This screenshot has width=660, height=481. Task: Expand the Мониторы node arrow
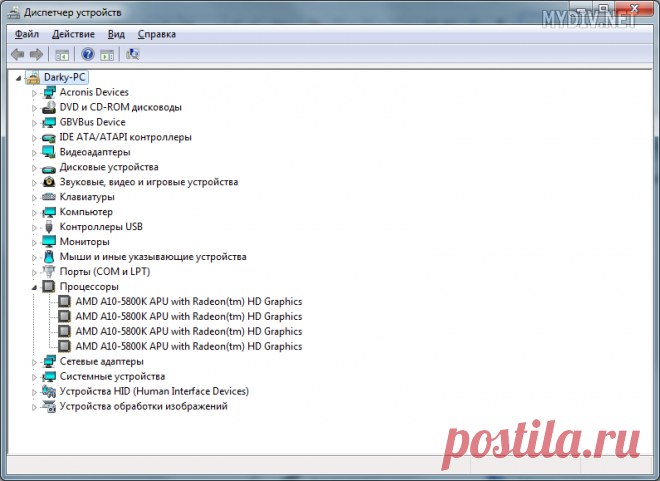pos(34,243)
